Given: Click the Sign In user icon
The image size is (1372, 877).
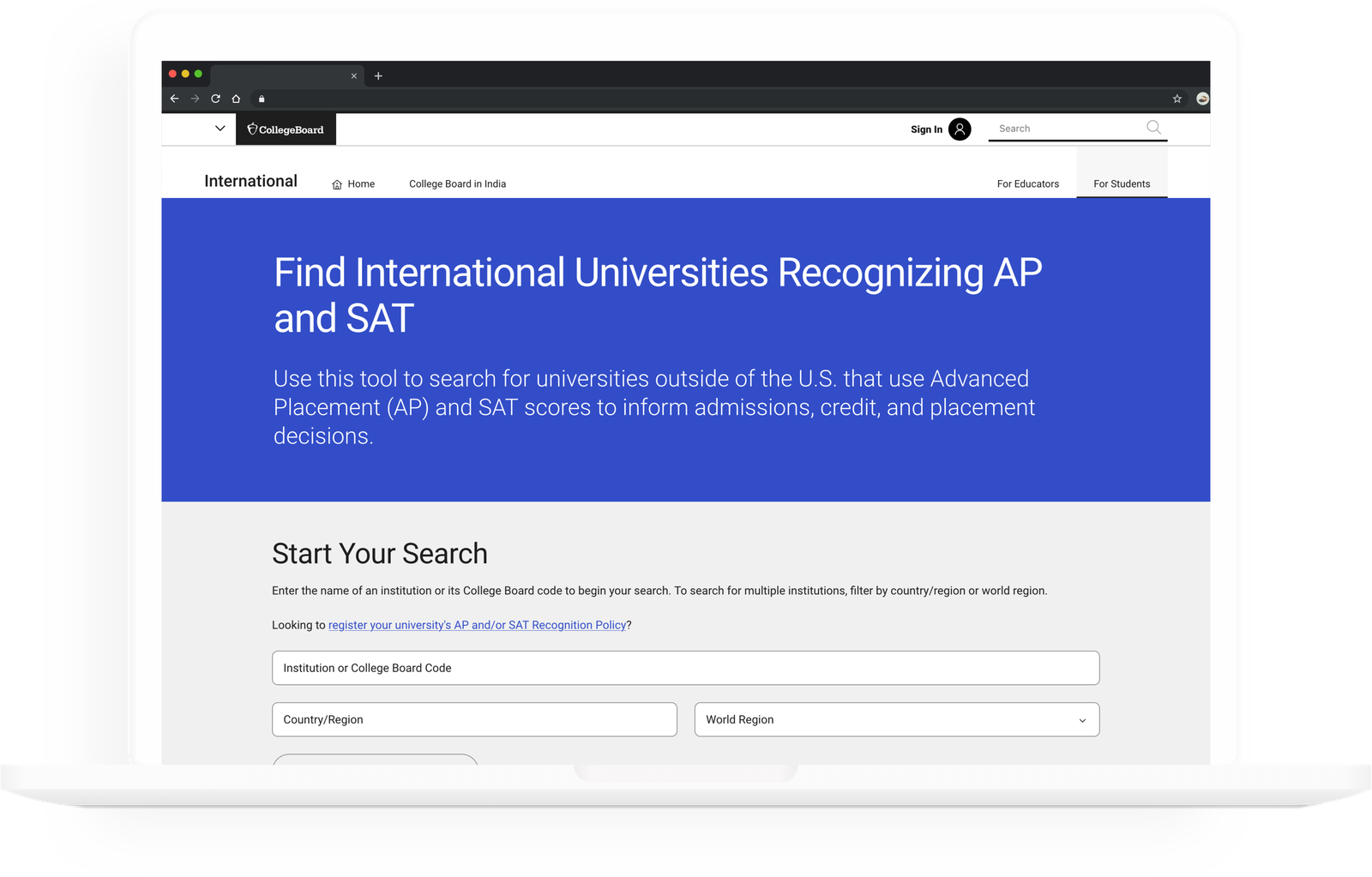Looking at the screenshot, I should (x=960, y=129).
